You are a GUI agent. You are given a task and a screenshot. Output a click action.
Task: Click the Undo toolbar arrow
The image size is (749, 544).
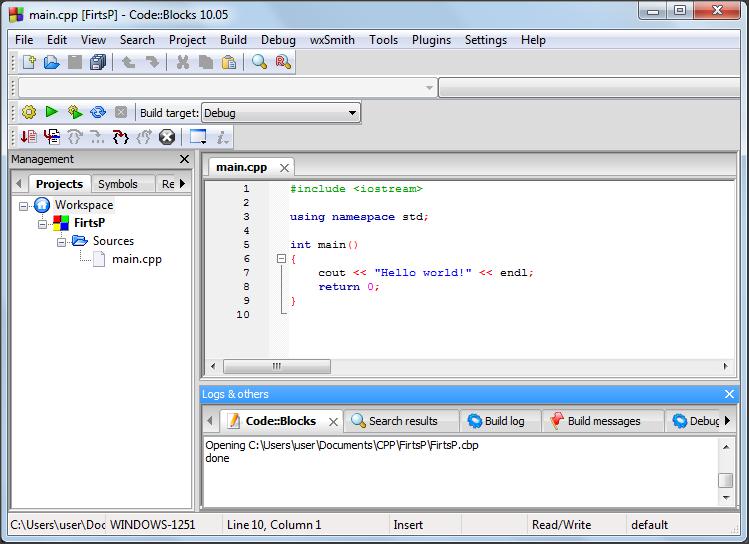point(128,62)
